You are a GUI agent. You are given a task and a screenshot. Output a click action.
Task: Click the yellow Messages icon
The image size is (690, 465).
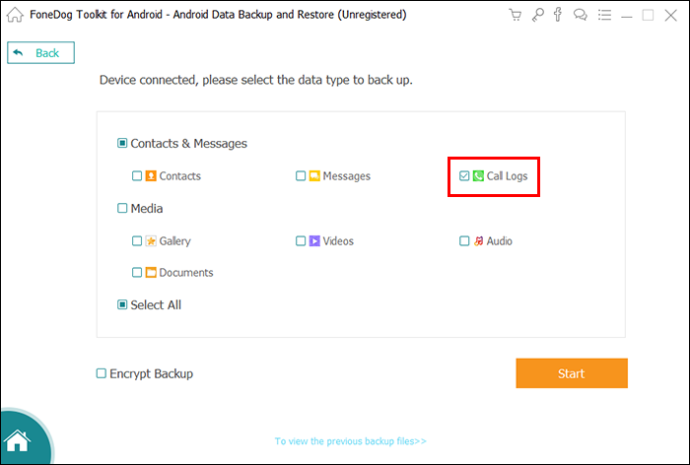tap(314, 176)
